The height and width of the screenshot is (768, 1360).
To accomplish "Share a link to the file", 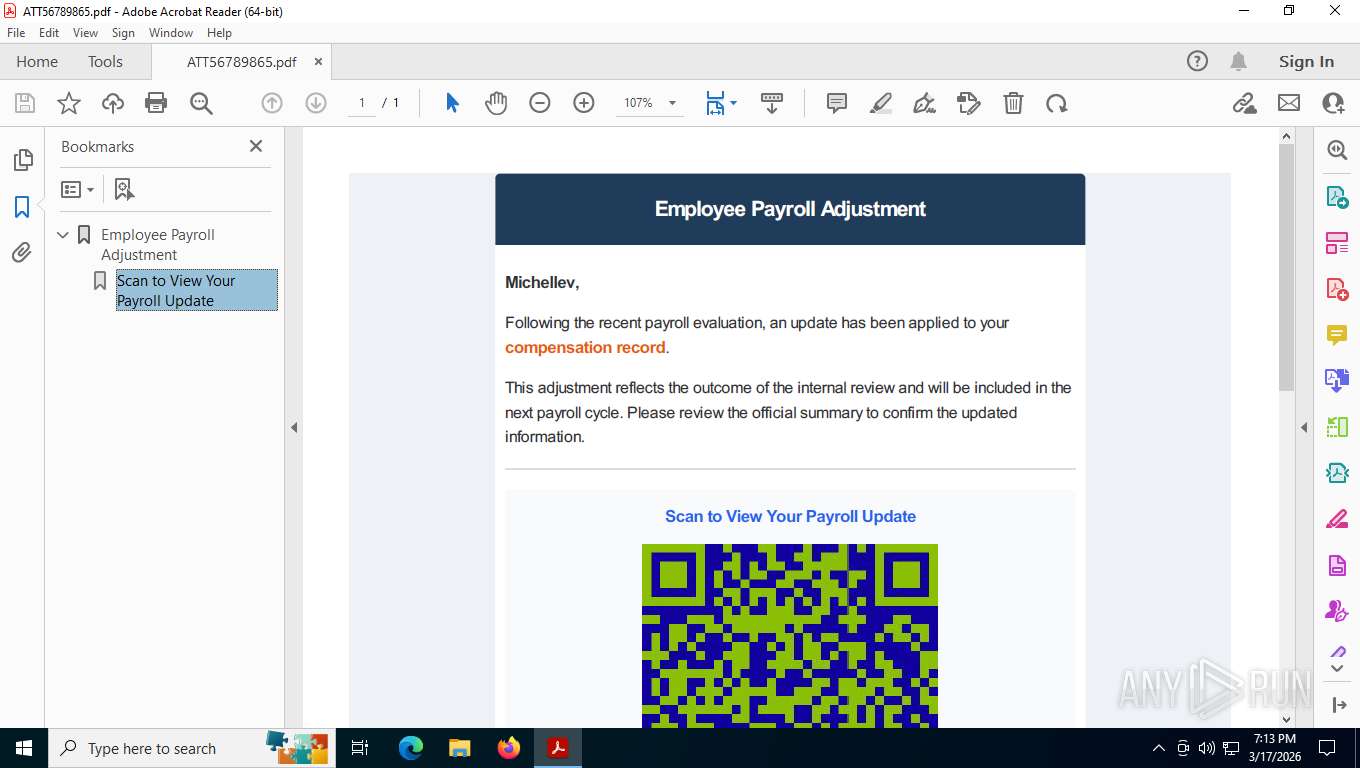I will (x=1244, y=103).
